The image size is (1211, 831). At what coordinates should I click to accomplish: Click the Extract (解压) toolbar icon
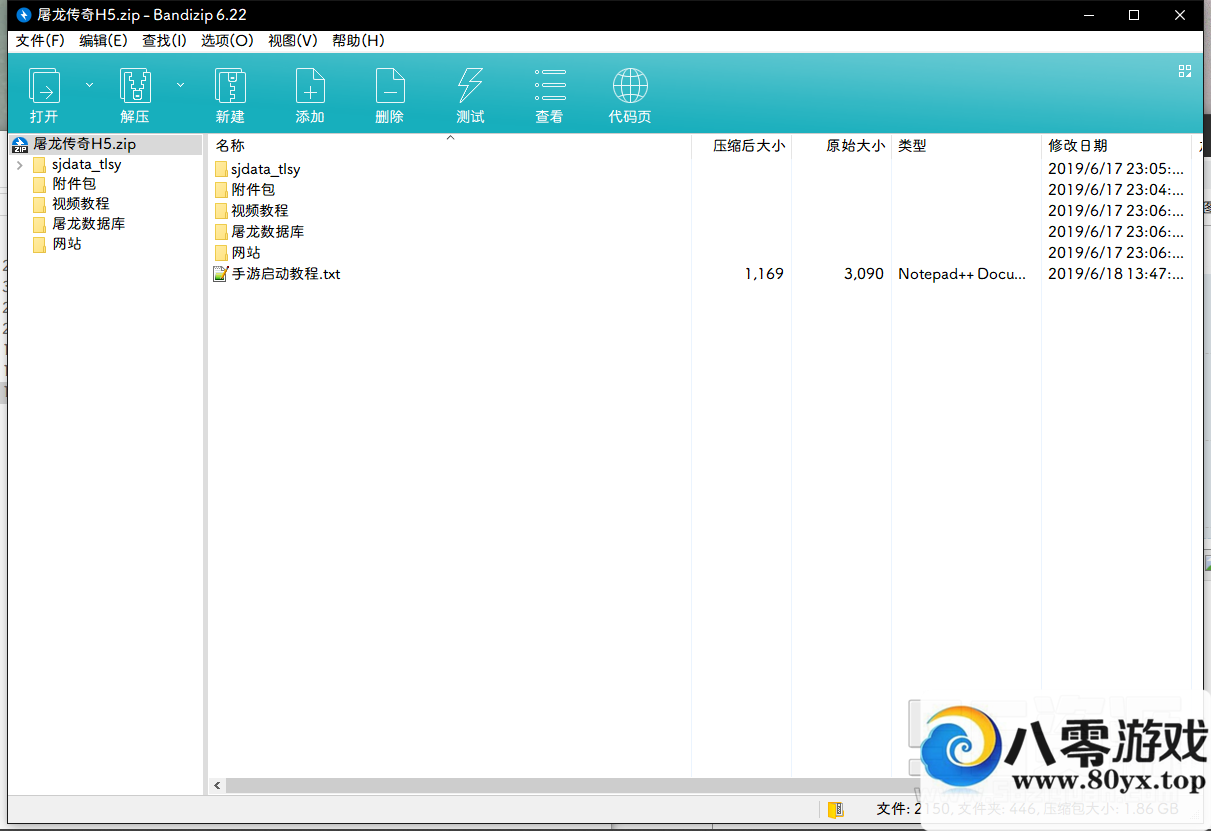[135, 87]
